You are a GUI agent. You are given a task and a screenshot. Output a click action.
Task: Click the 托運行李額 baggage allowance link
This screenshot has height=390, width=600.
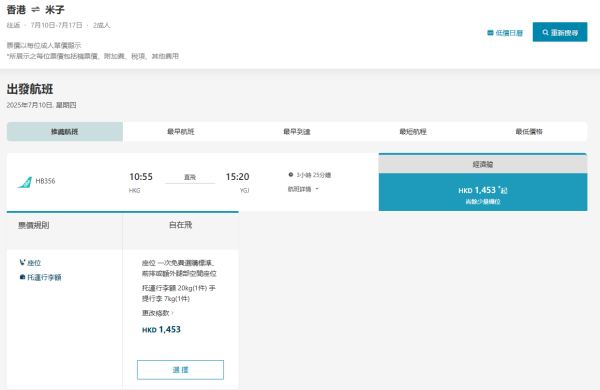(x=44, y=277)
